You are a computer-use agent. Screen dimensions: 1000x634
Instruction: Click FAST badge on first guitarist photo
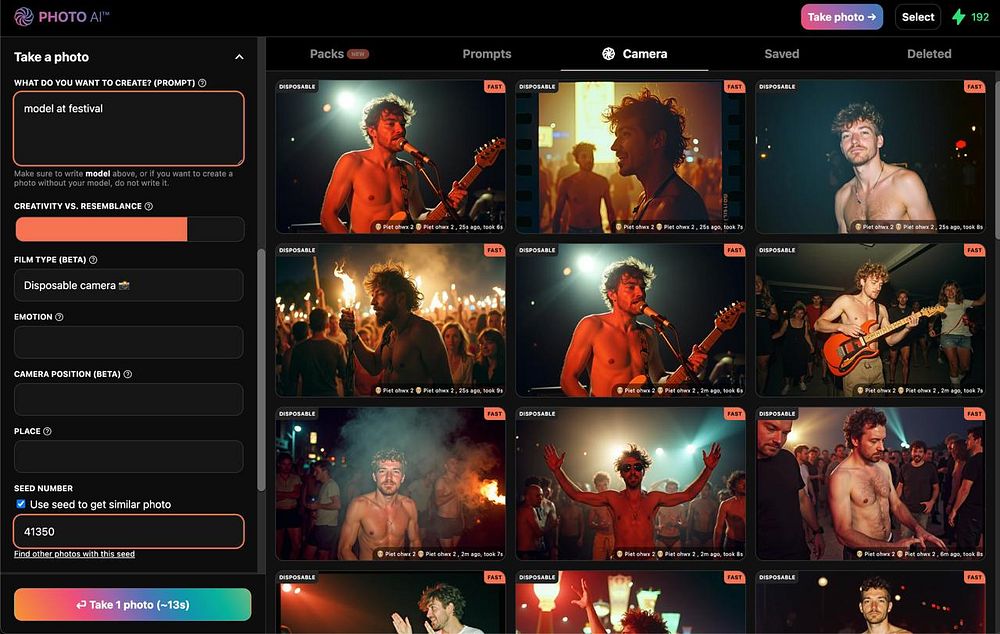494,87
